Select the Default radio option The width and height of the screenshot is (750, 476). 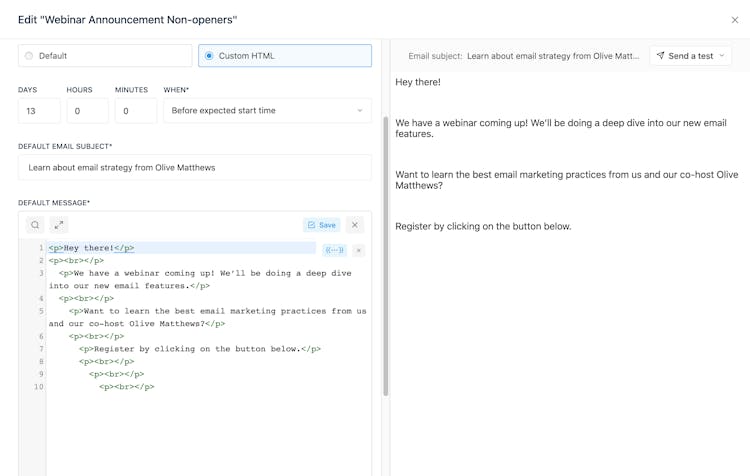28,56
